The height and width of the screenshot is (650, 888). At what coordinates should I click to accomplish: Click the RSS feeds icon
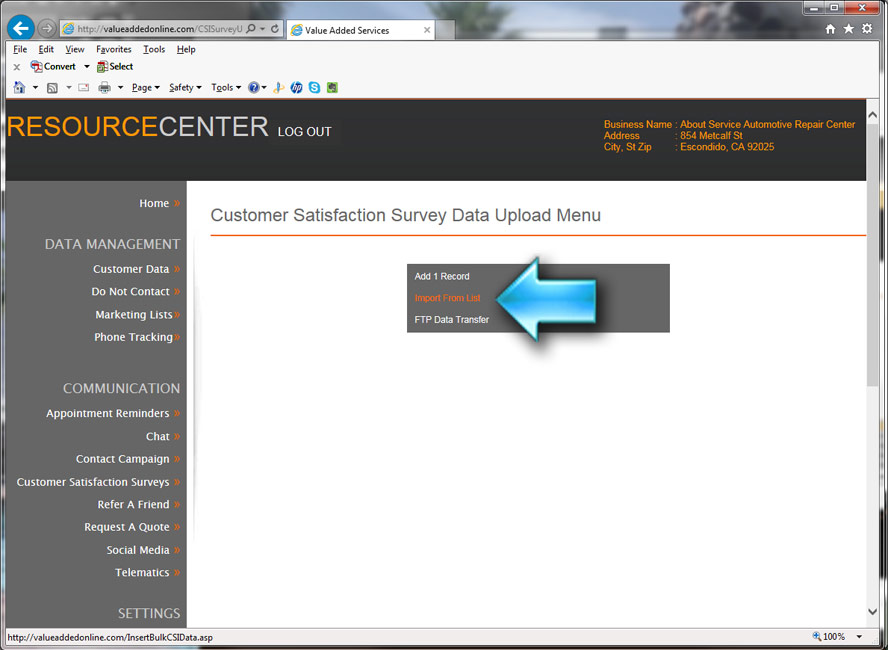[52, 88]
